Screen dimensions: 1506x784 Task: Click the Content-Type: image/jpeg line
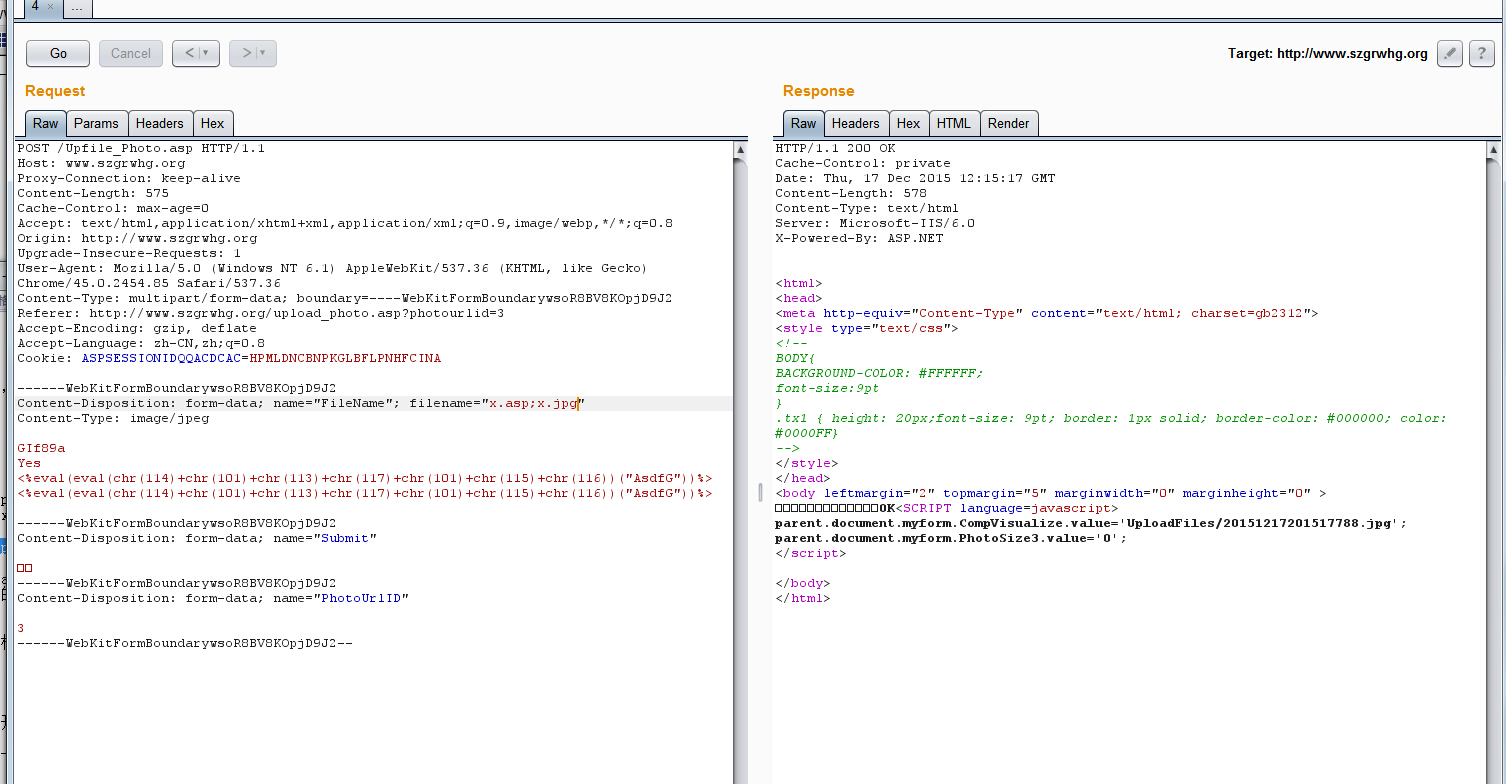(x=113, y=418)
